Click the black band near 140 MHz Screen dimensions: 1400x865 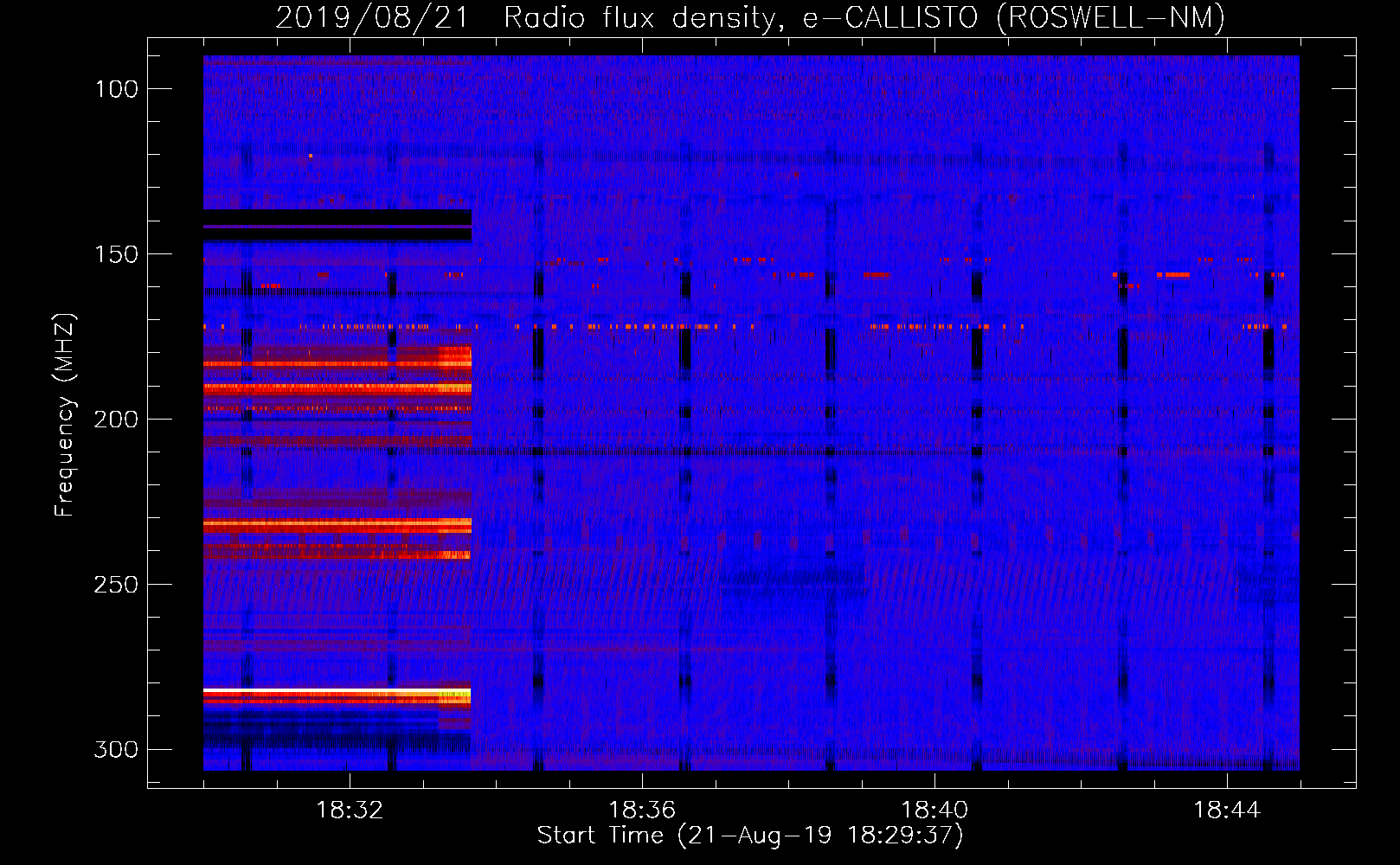point(337,225)
